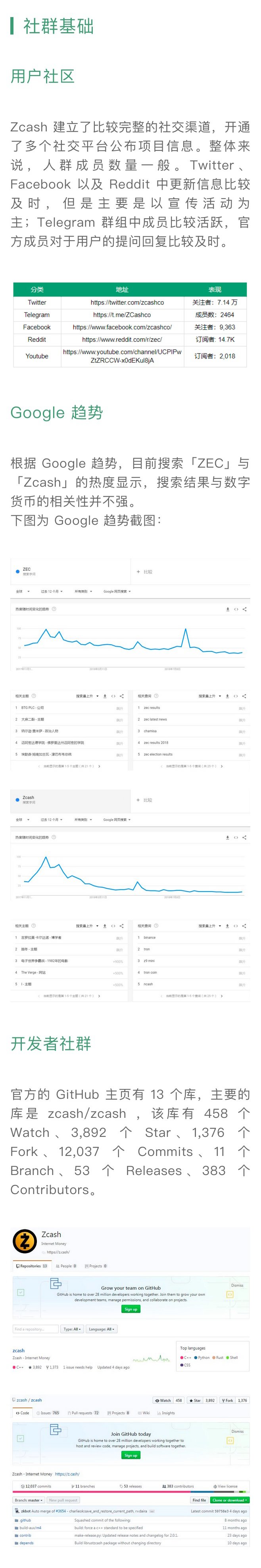Share related queries card listing zec results
This screenshot has height=1568, width=261.
point(245,696)
